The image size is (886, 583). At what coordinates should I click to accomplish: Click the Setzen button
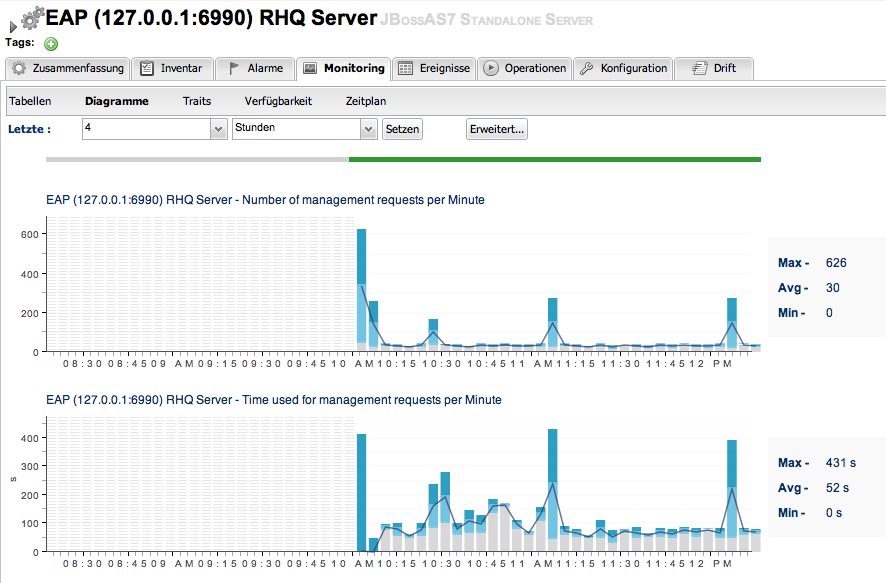[x=402, y=129]
